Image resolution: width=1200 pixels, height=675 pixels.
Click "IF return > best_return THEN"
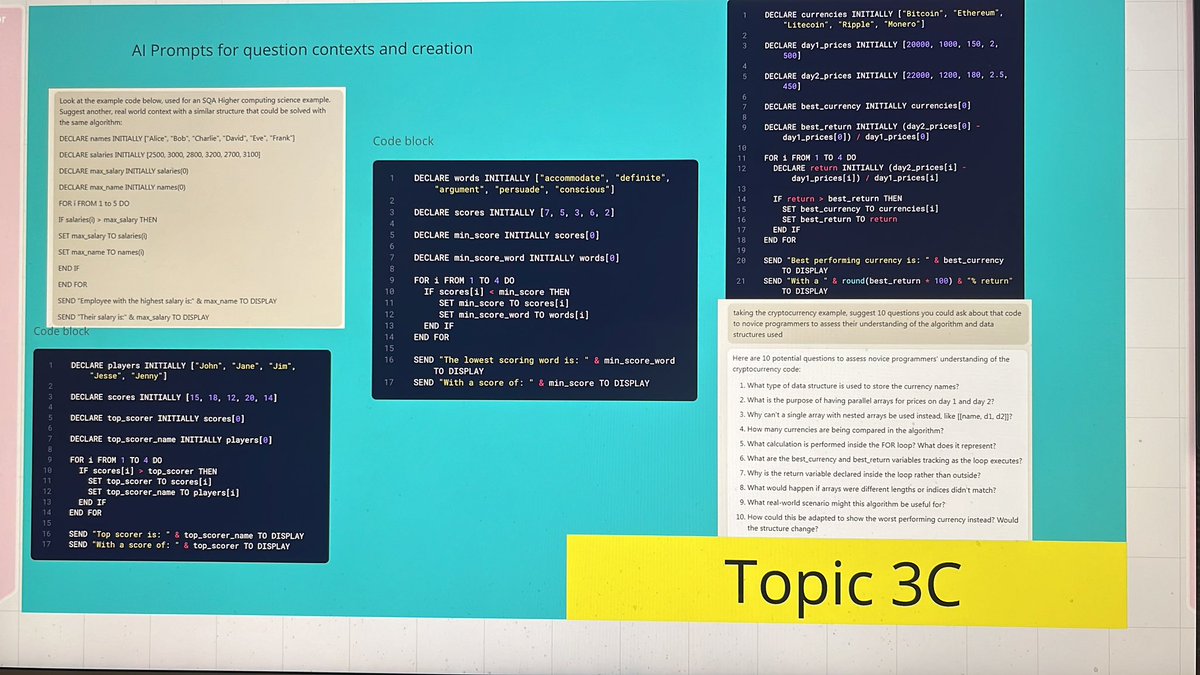(837, 199)
